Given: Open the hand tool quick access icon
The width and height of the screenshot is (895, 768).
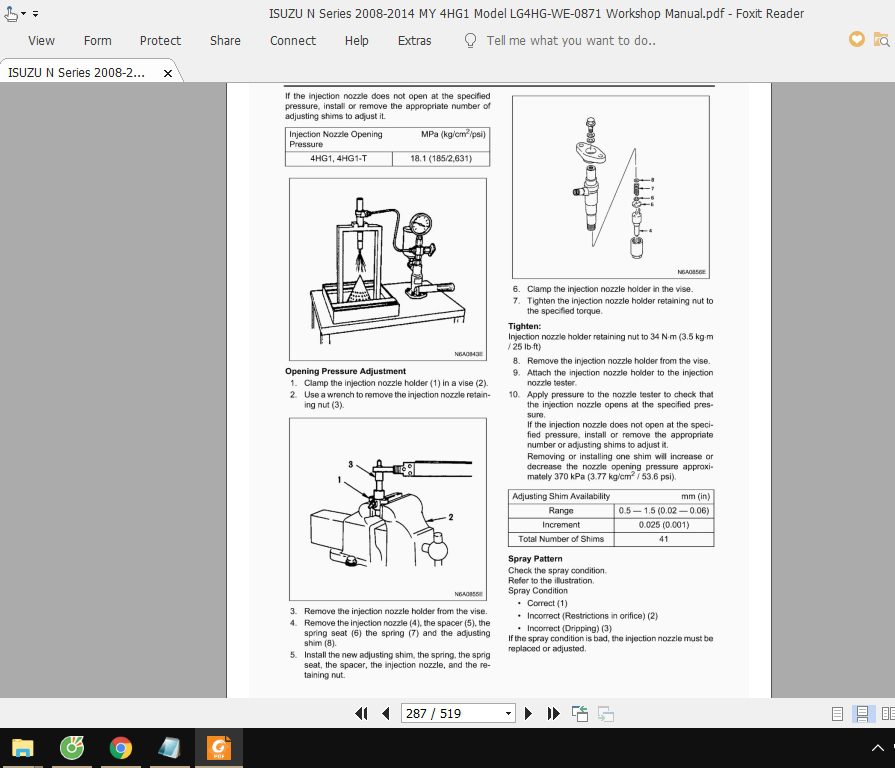Looking at the screenshot, I should (x=11, y=13).
